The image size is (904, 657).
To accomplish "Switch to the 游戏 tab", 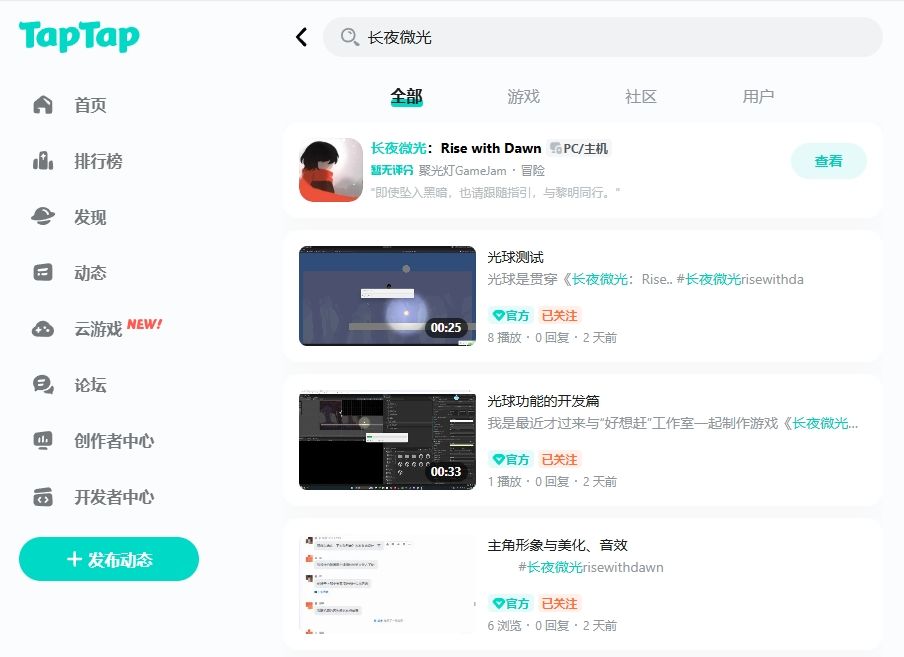I will tap(523, 96).
